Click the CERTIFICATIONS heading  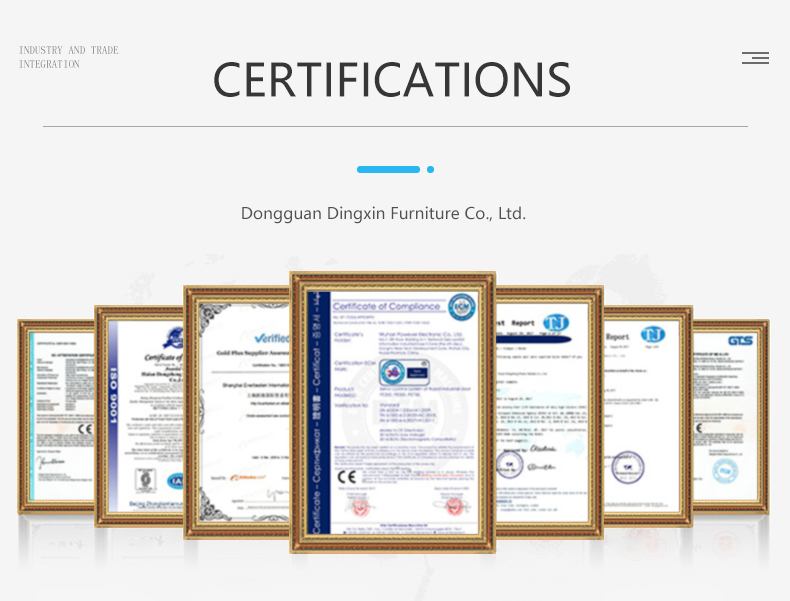(392, 80)
